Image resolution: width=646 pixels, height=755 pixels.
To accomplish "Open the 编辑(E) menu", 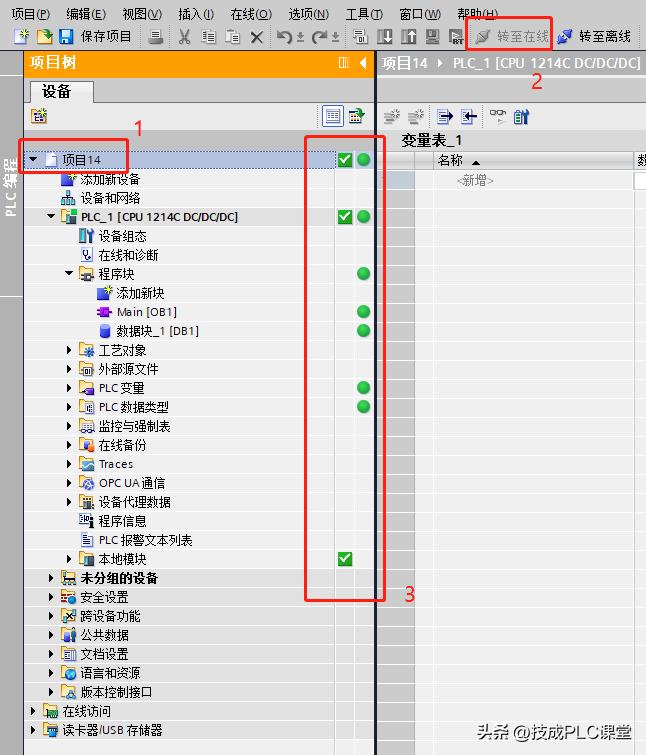I will pyautogui.click(x=86, y=14).
